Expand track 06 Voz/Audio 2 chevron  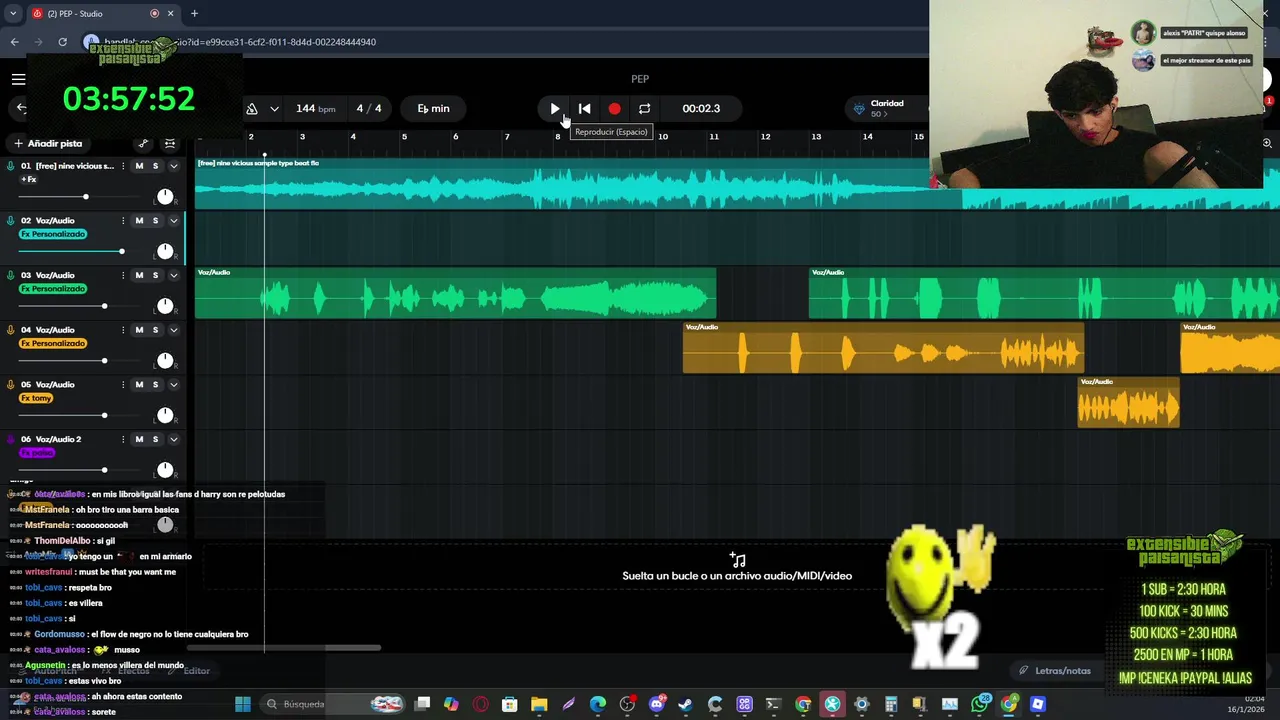point(173,440)
